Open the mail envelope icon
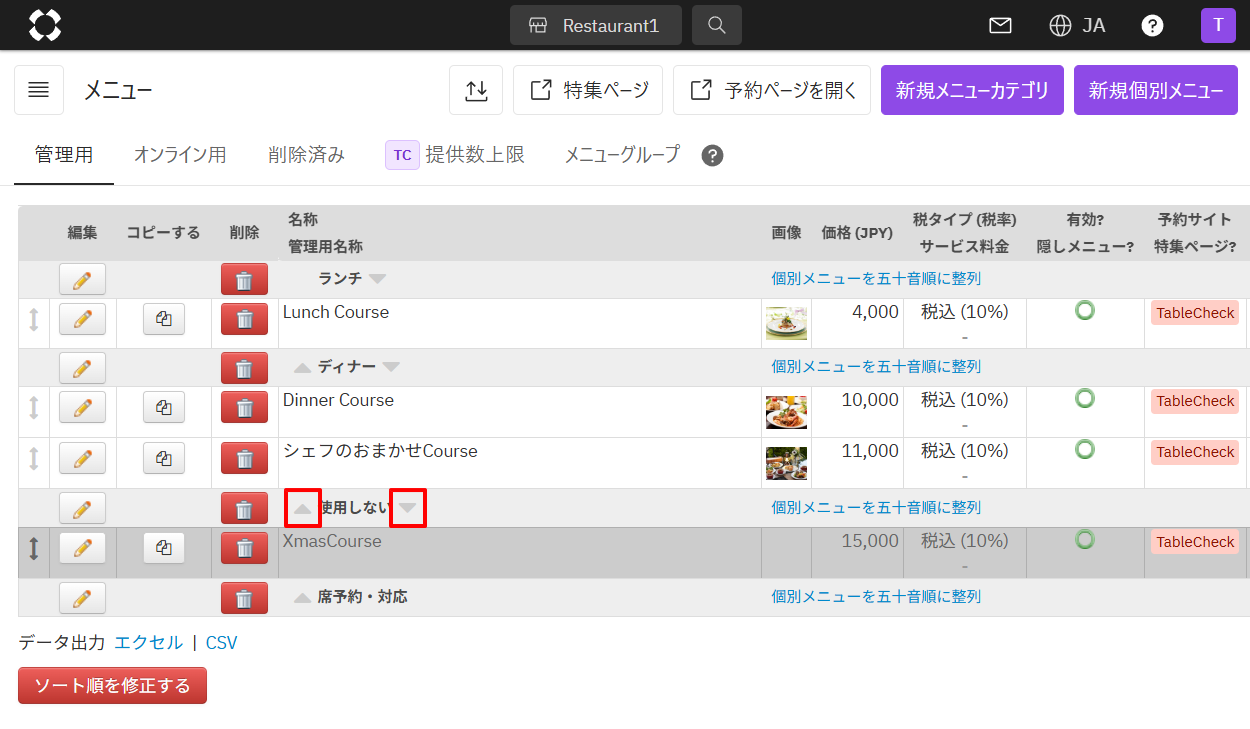 click(1000, 25)
